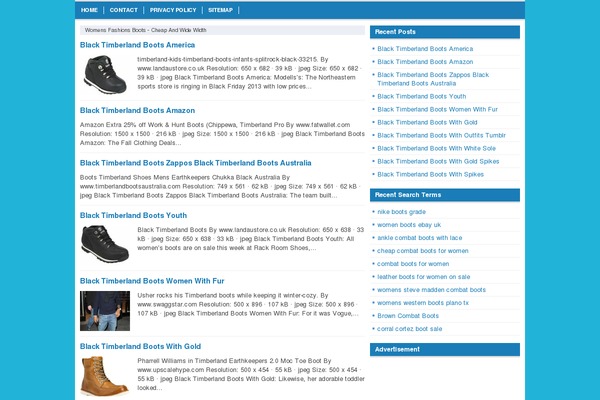Click the Recent Posts sidebar heading

[x=445, y=32]
